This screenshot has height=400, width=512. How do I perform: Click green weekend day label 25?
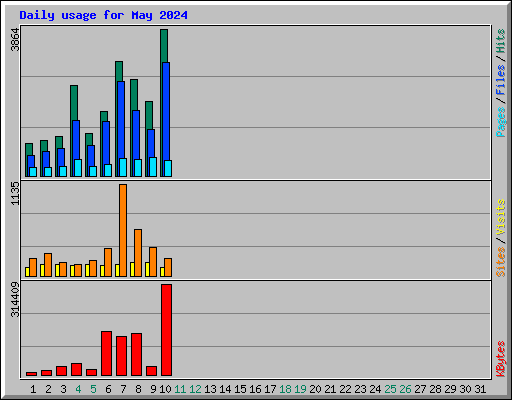point(390,389)
